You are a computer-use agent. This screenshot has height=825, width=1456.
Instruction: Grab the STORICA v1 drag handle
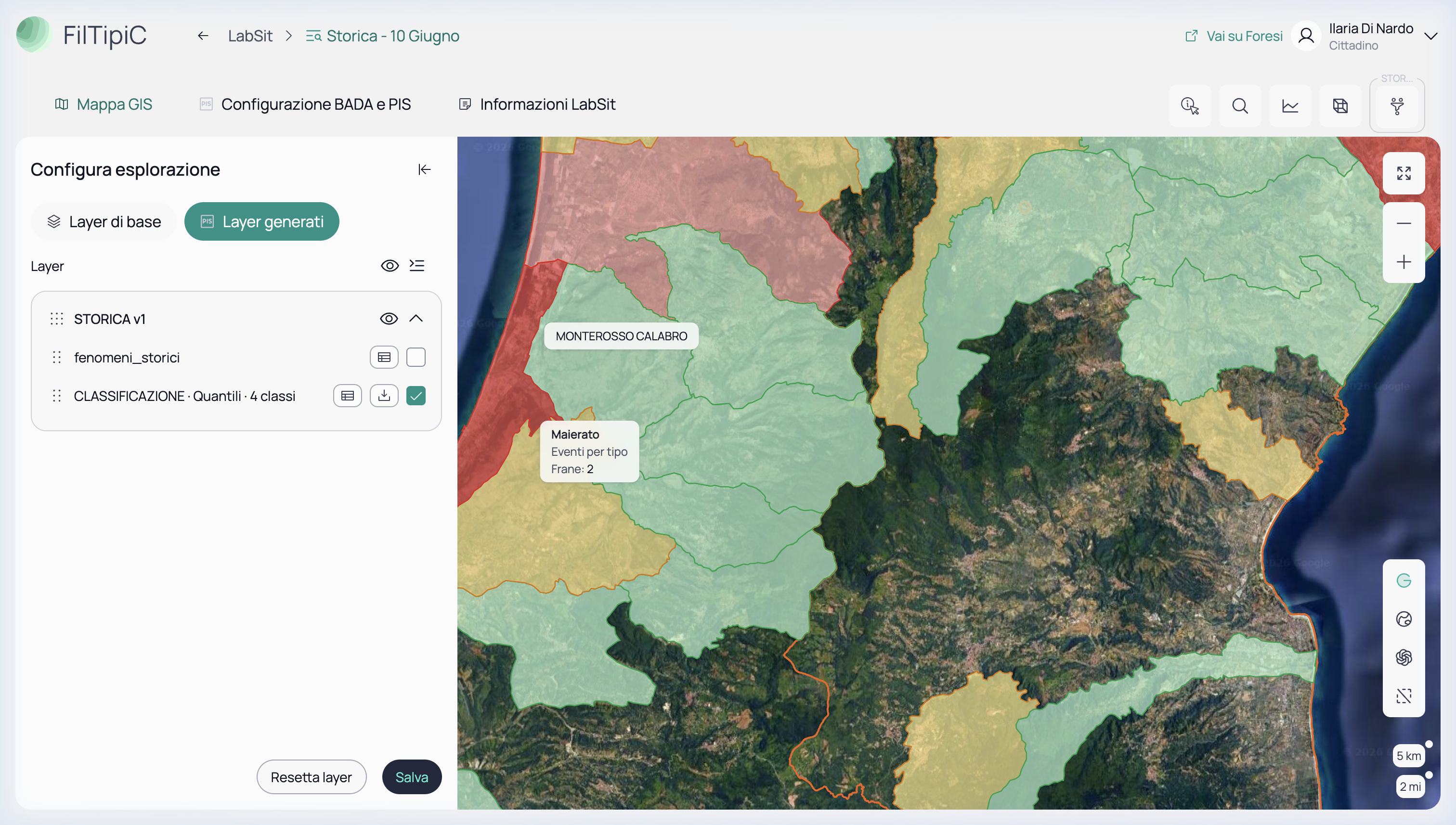[x=57, y=319]
